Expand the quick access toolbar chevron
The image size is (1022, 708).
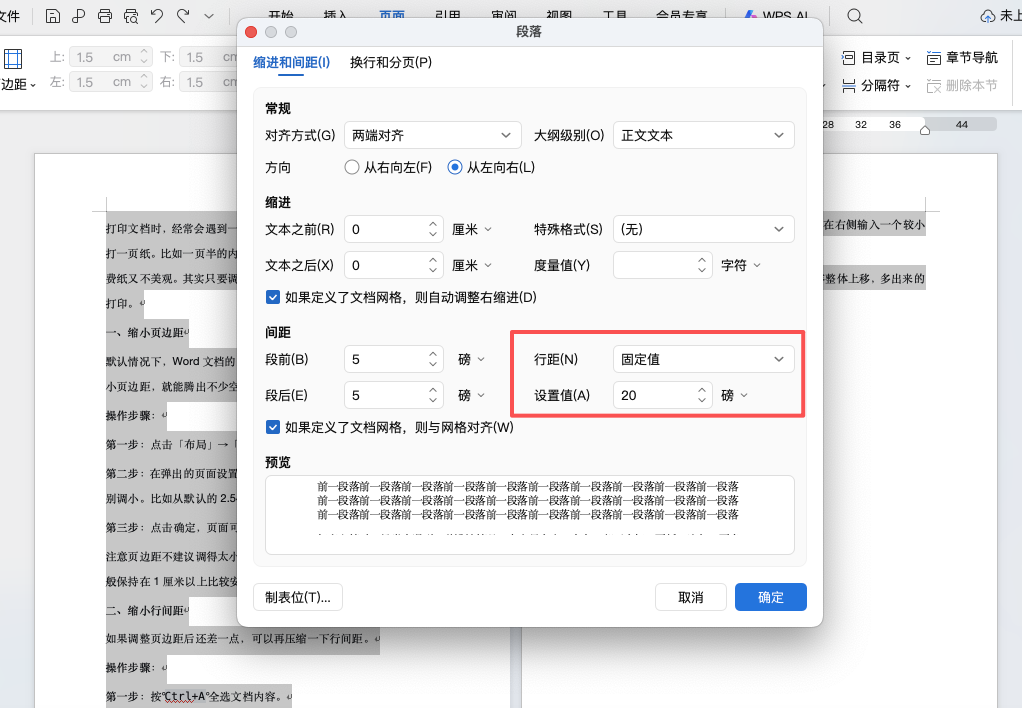pos(209,16)
